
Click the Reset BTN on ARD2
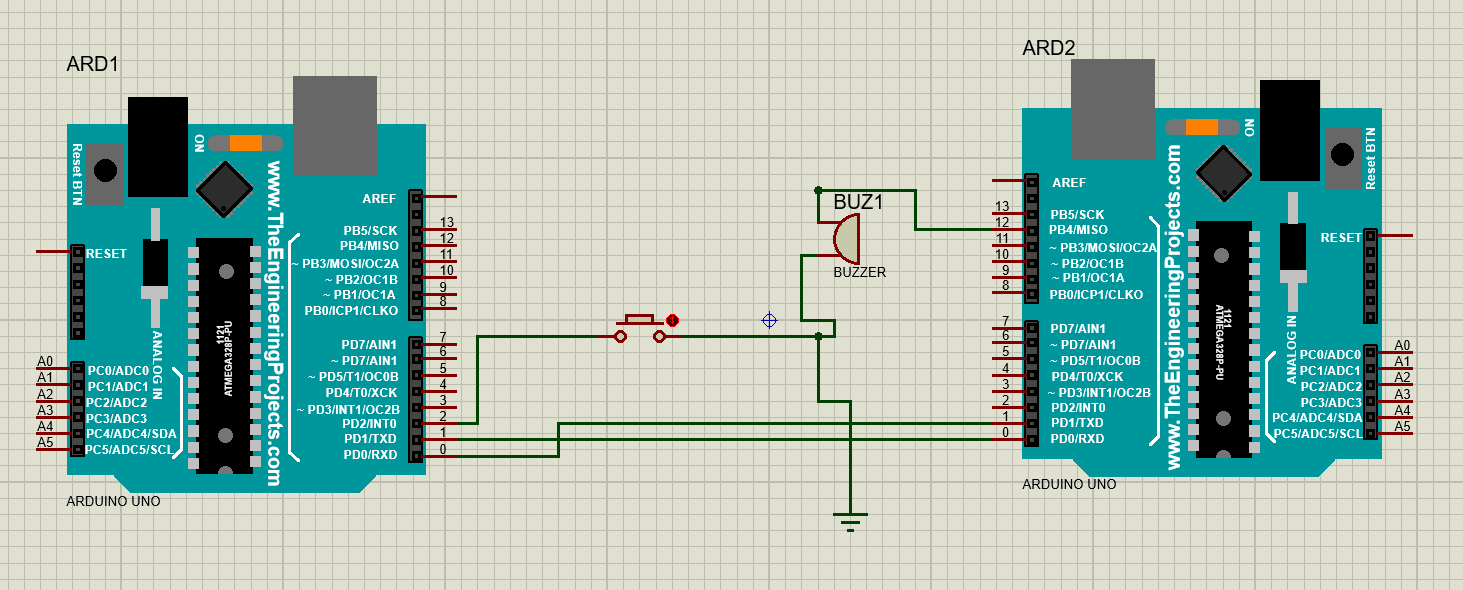click(1340, 155)
